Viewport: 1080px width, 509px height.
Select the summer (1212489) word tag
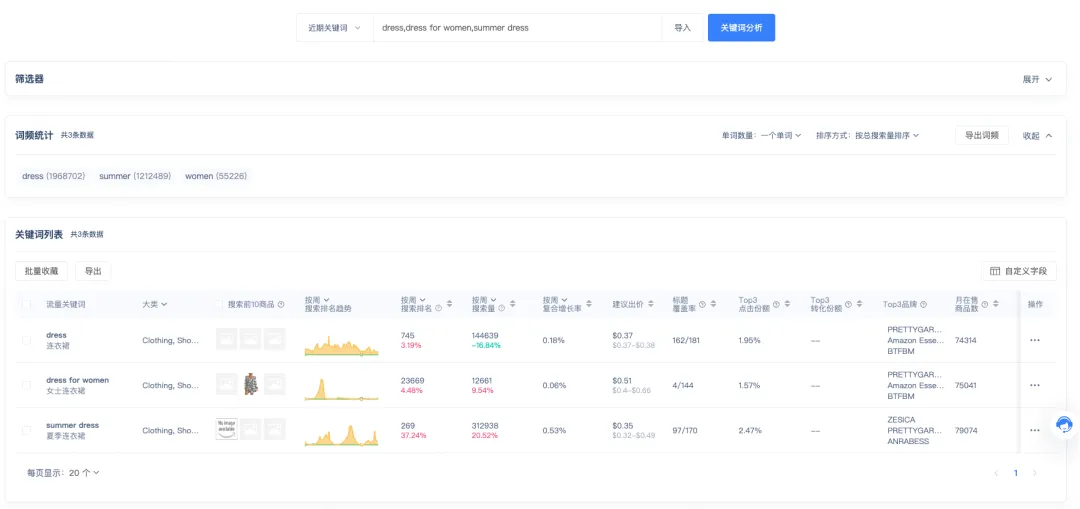click(x=135, y=176)
